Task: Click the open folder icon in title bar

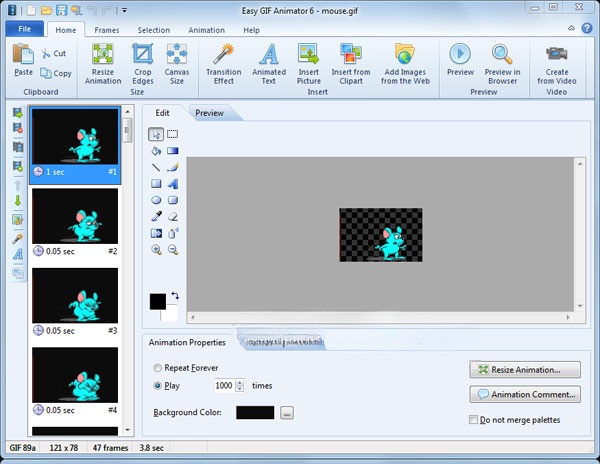Action: click(46, 10)
